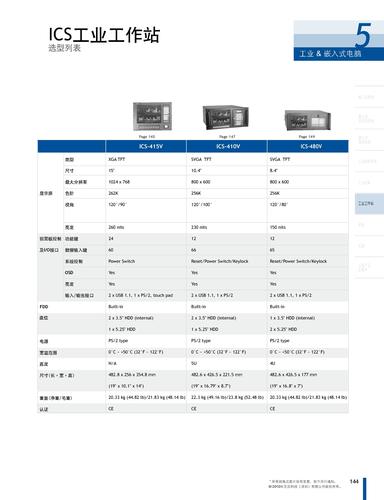Click the FDD row label
Image resolution: width=384 pixels, height=500 pixels.
tap(44, 307)
